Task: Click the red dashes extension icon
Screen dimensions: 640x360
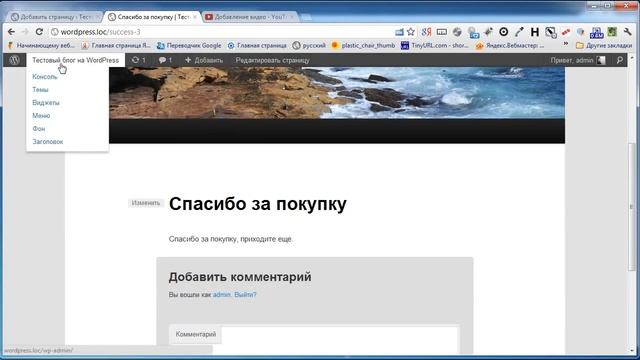Action: [x=566, y=32]
